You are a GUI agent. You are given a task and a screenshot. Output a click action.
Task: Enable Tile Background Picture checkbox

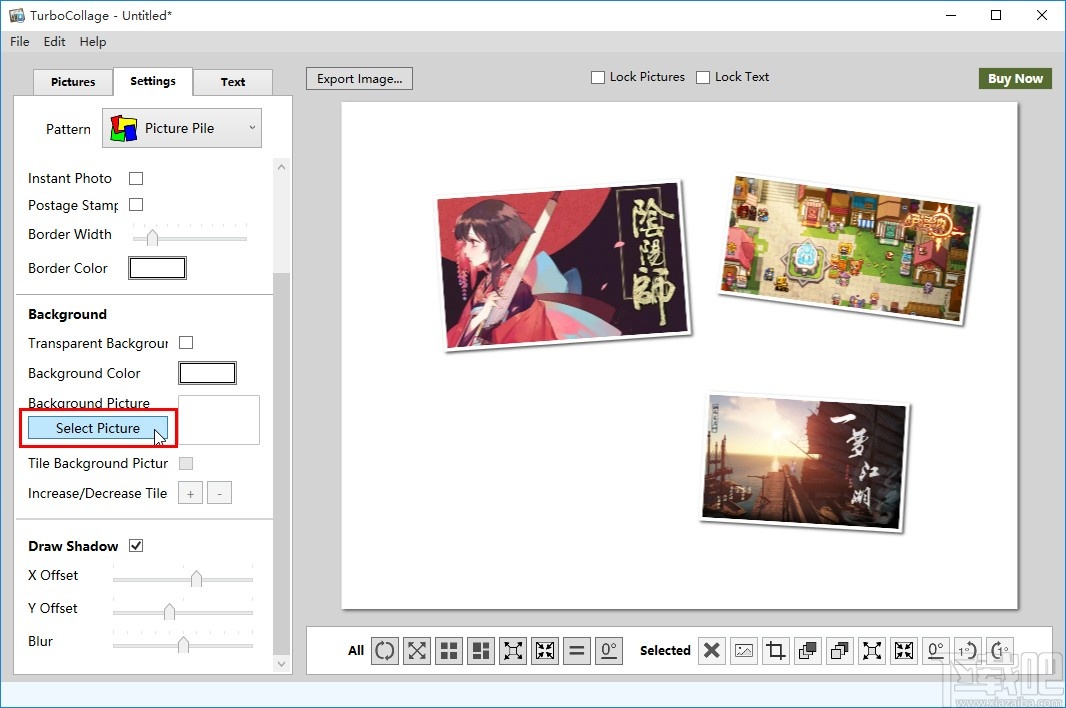186,463
